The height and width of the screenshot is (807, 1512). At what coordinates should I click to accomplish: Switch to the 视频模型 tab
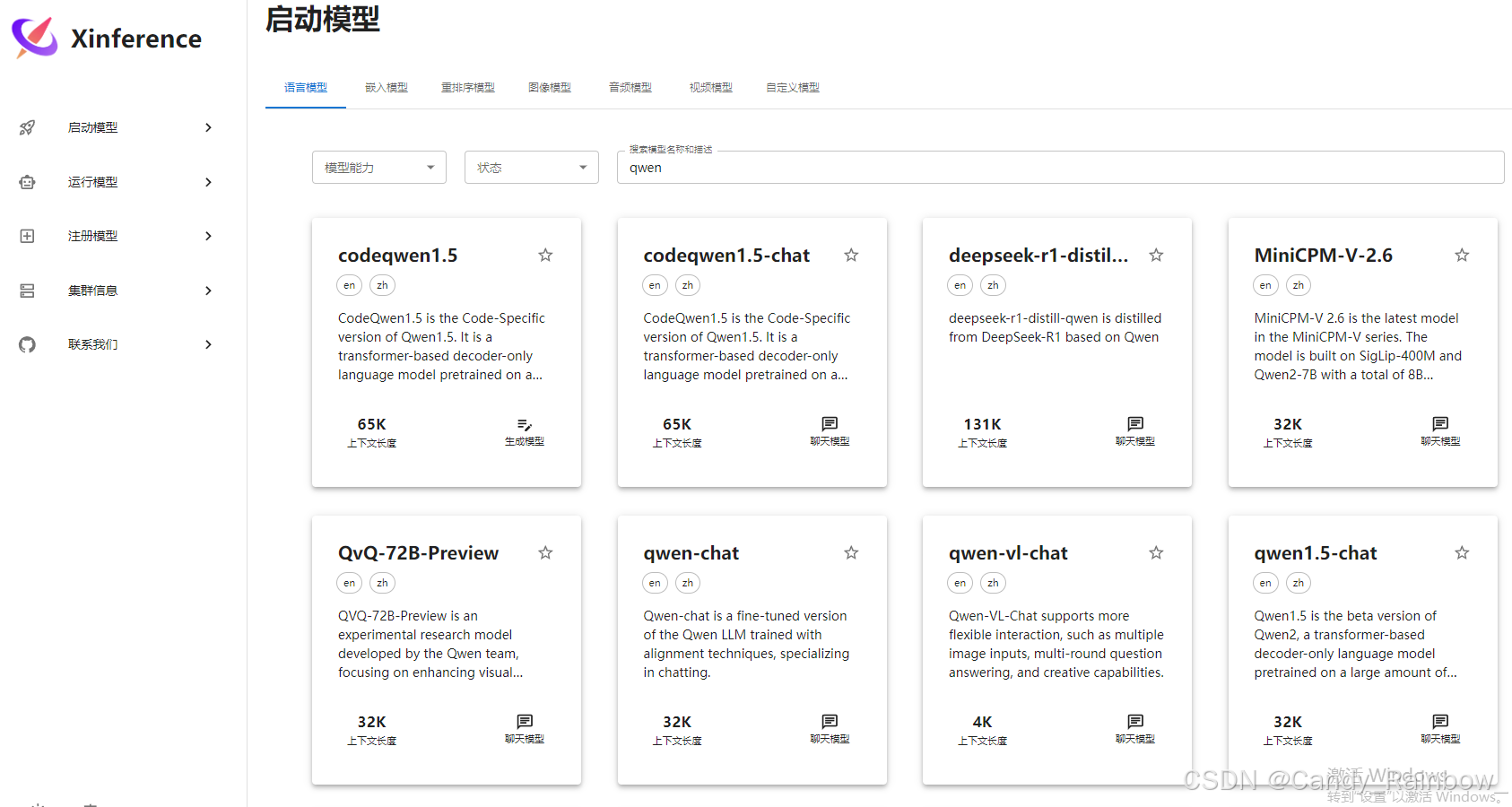(x=711, y=88)
